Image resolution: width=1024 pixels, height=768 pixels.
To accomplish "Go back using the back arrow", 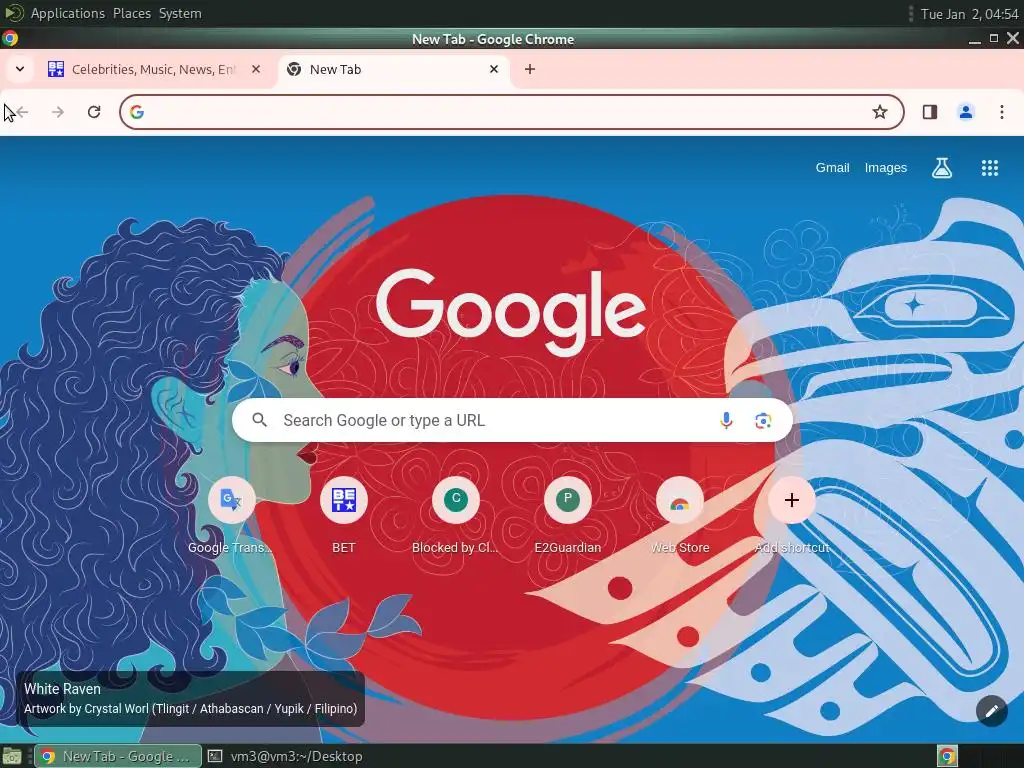I will 22,112.
